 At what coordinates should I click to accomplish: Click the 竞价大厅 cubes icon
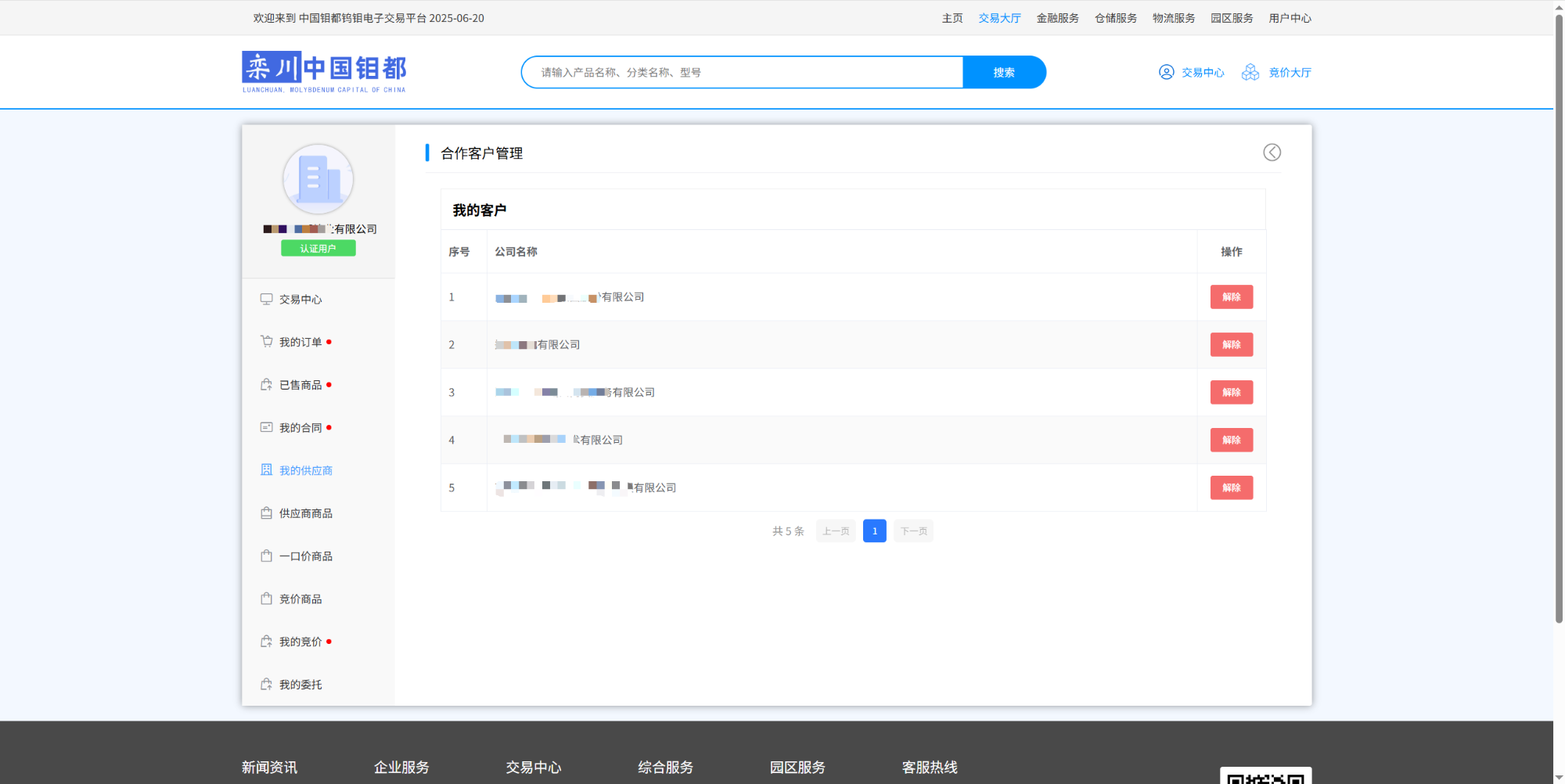click(x=1250, y=73)
